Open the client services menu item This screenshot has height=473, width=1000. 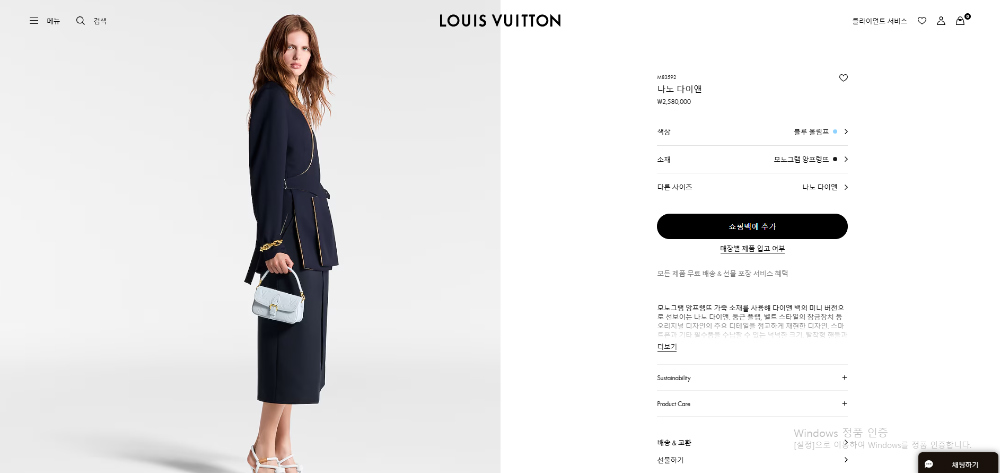coord(879,20)
